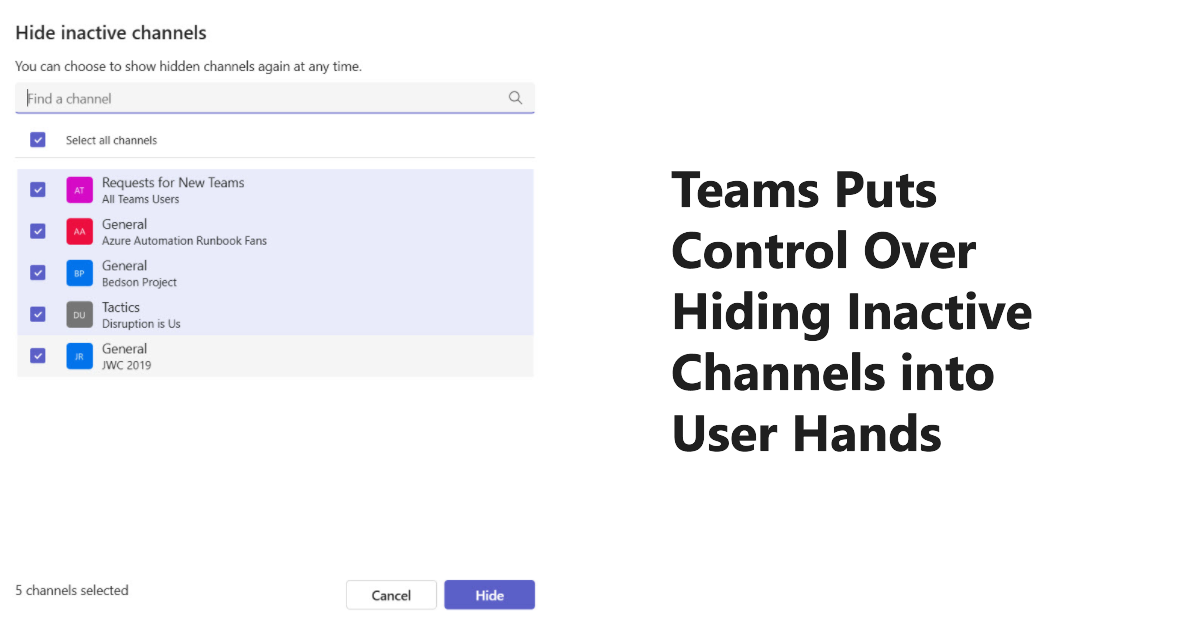Image resolution: width=1200 pixels, height=628 pixels.
Task: Click the Hide button
Action: tap(489, 594)
